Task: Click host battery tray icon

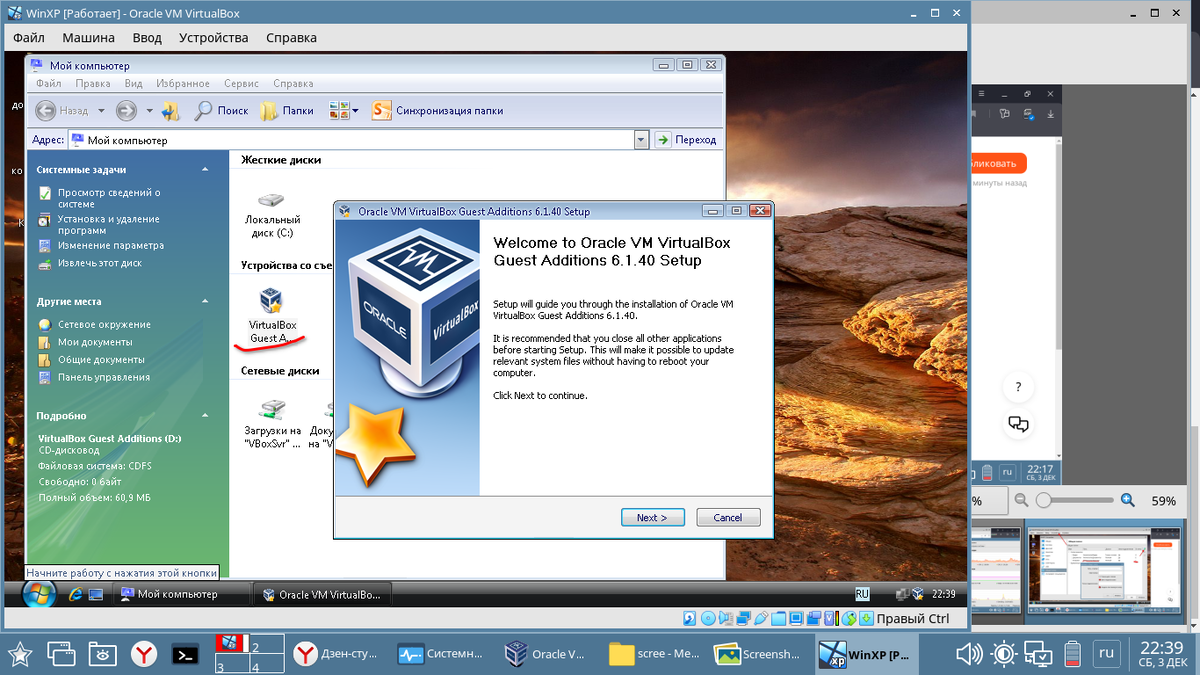Action: [x=1073, y=654]
